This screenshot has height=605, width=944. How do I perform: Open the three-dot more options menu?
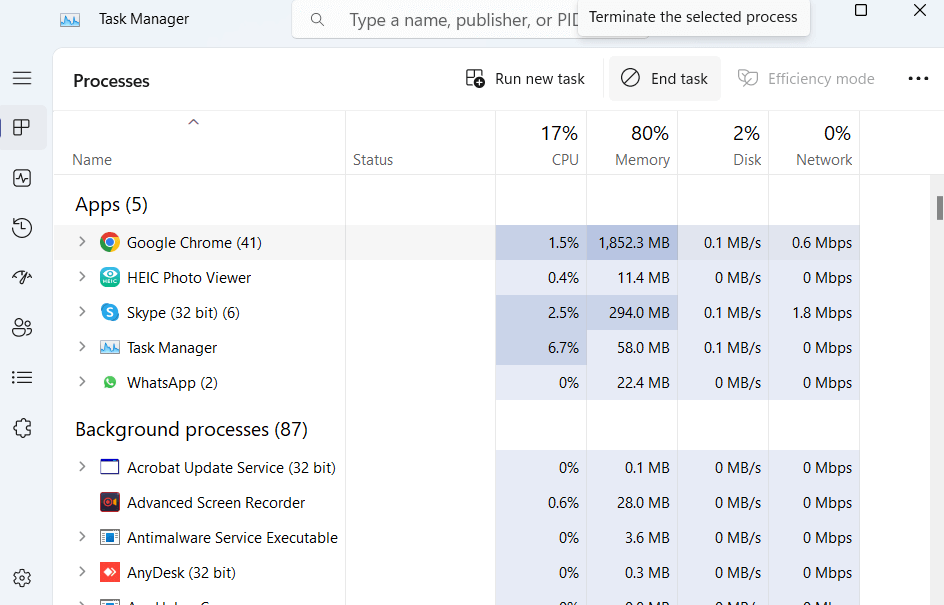(x=918, y=78)
